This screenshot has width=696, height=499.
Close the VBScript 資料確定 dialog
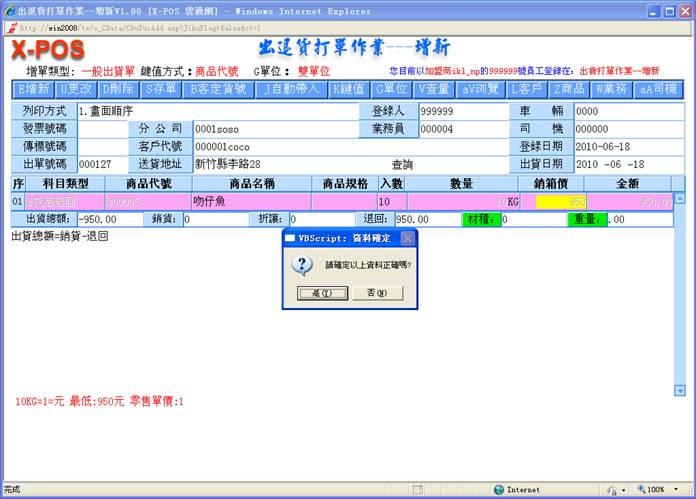click(407, 239)
